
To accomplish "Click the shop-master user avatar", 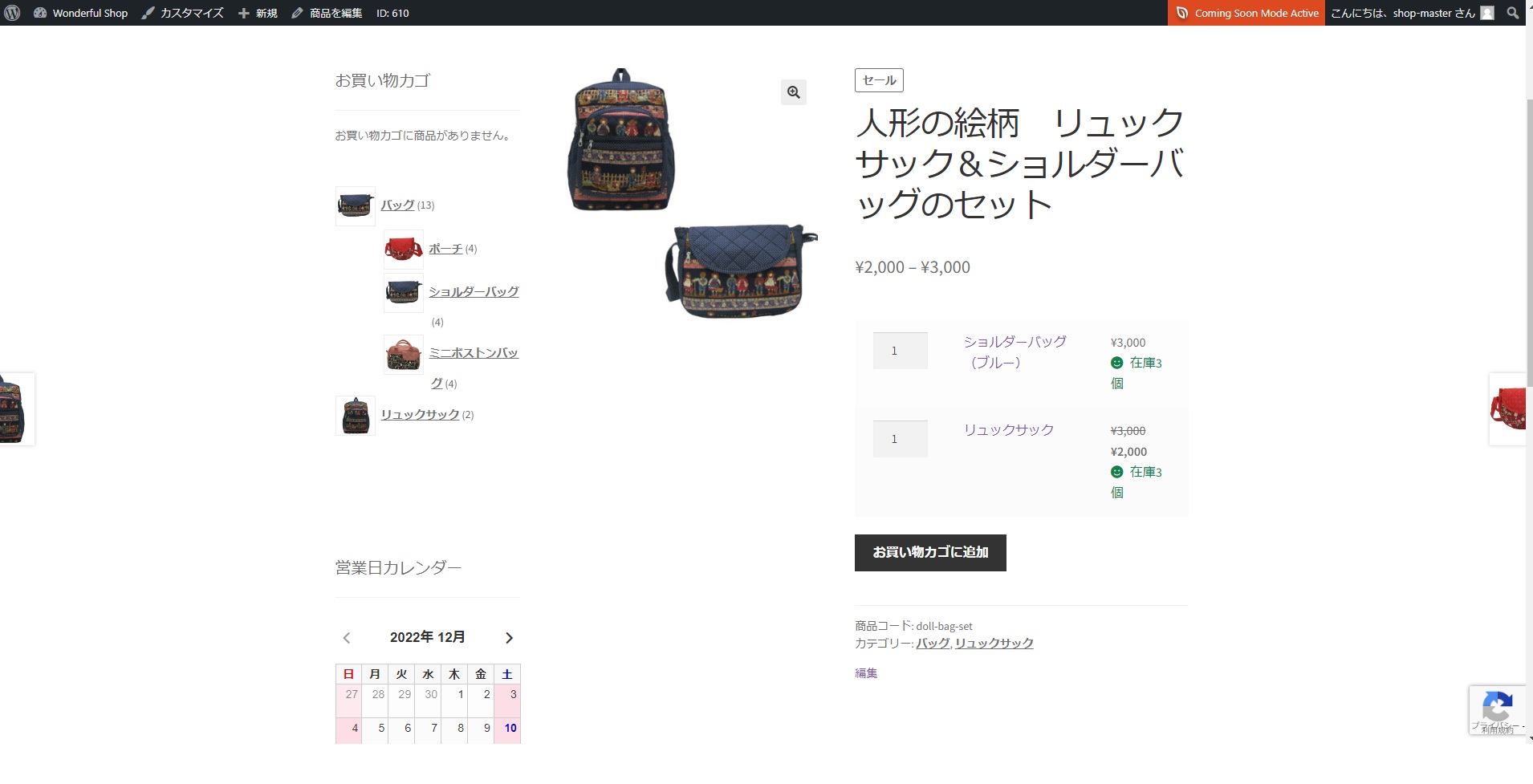I will (x=1487, y=13).
